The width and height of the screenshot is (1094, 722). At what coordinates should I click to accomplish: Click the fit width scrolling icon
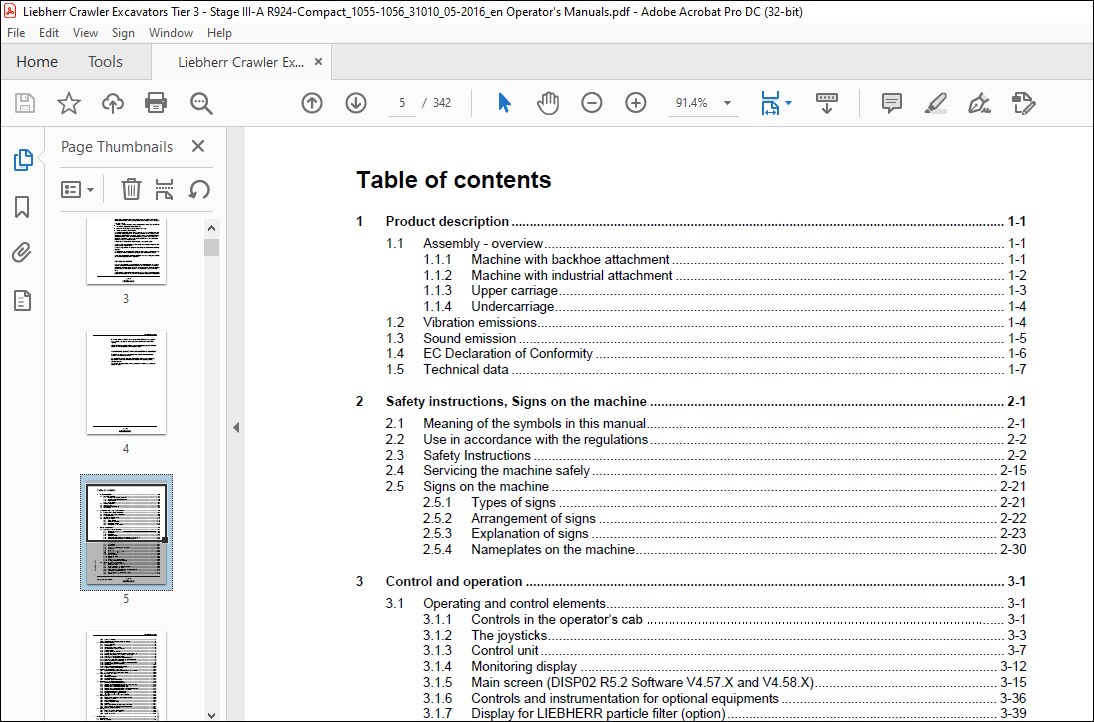[x=770, y=103]
